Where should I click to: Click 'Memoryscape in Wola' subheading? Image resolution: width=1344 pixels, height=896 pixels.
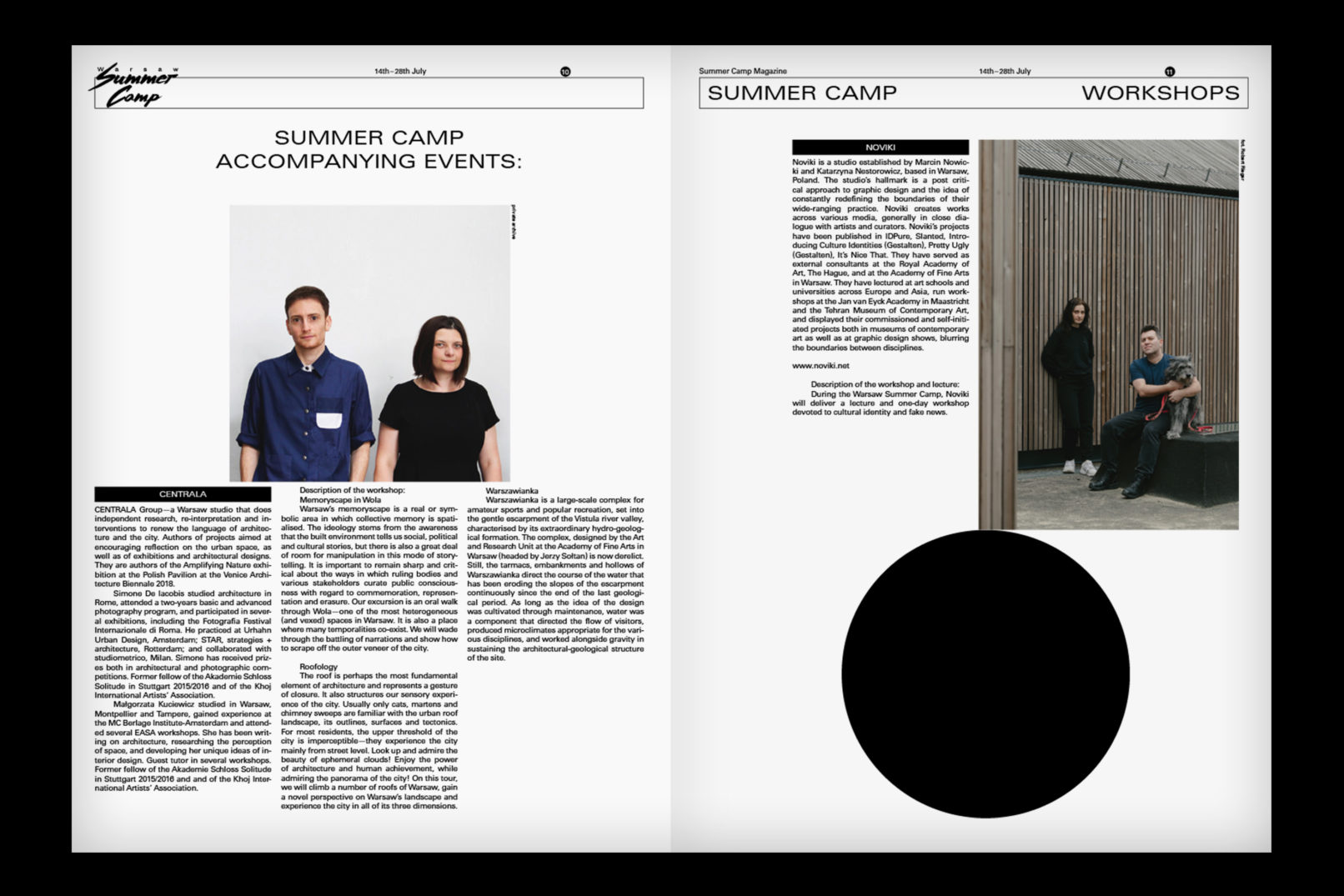point(340,499)
